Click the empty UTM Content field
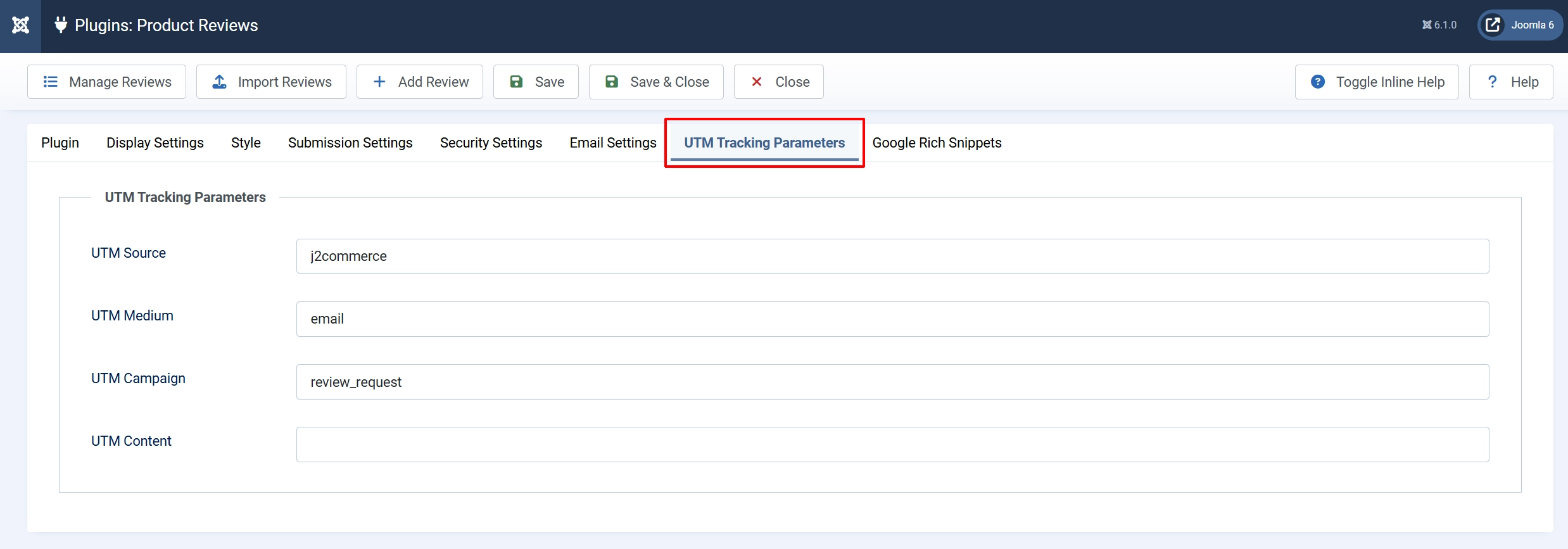The width and height of the screenshot is (1568, 549). coord(892,445)
